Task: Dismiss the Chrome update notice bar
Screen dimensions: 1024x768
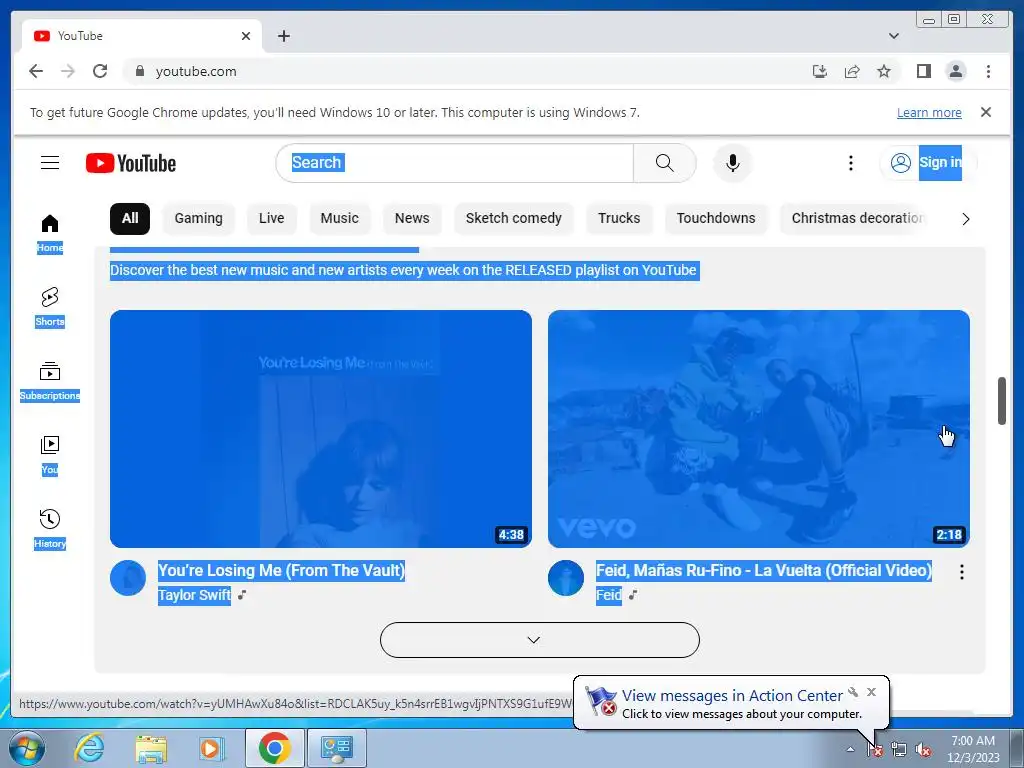Action: pyautogui.click(x=986, y=112)
